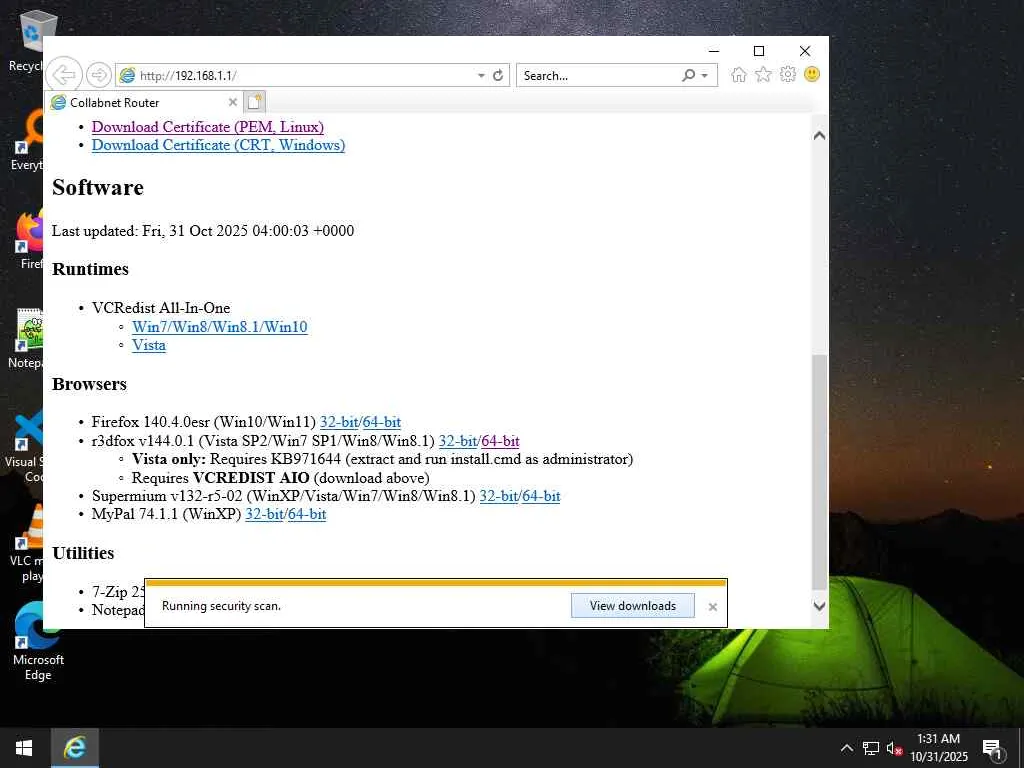
Task: Download Firefox 140.4.0esr 32-bit
Action: 339,422
